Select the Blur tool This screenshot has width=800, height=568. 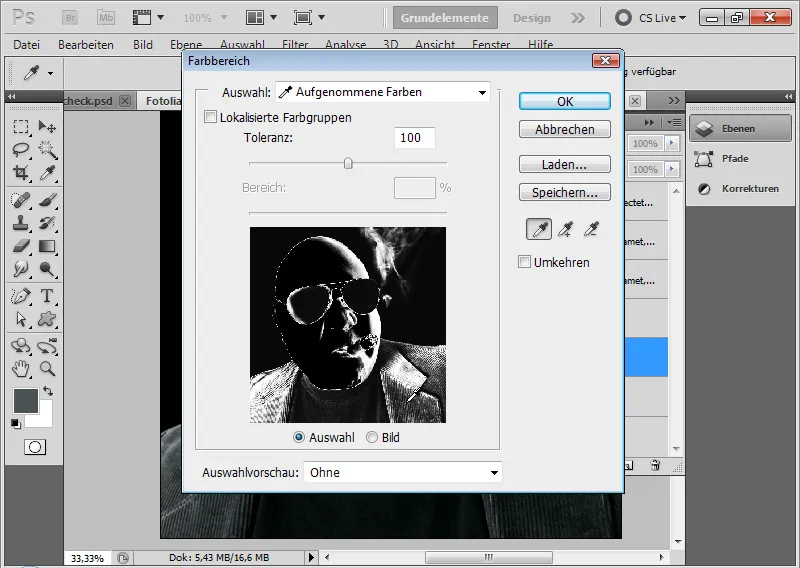tap(21, 269)
